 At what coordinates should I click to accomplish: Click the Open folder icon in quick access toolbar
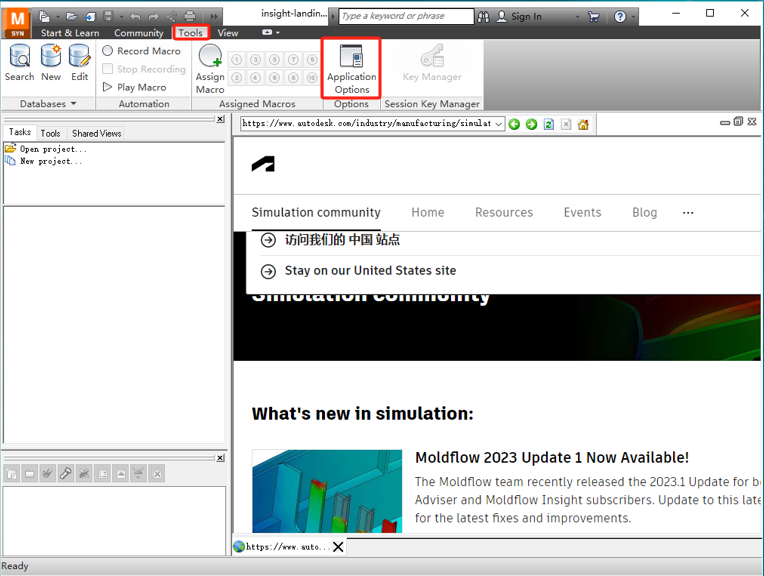pyautogui.click(x=72, y=17)
